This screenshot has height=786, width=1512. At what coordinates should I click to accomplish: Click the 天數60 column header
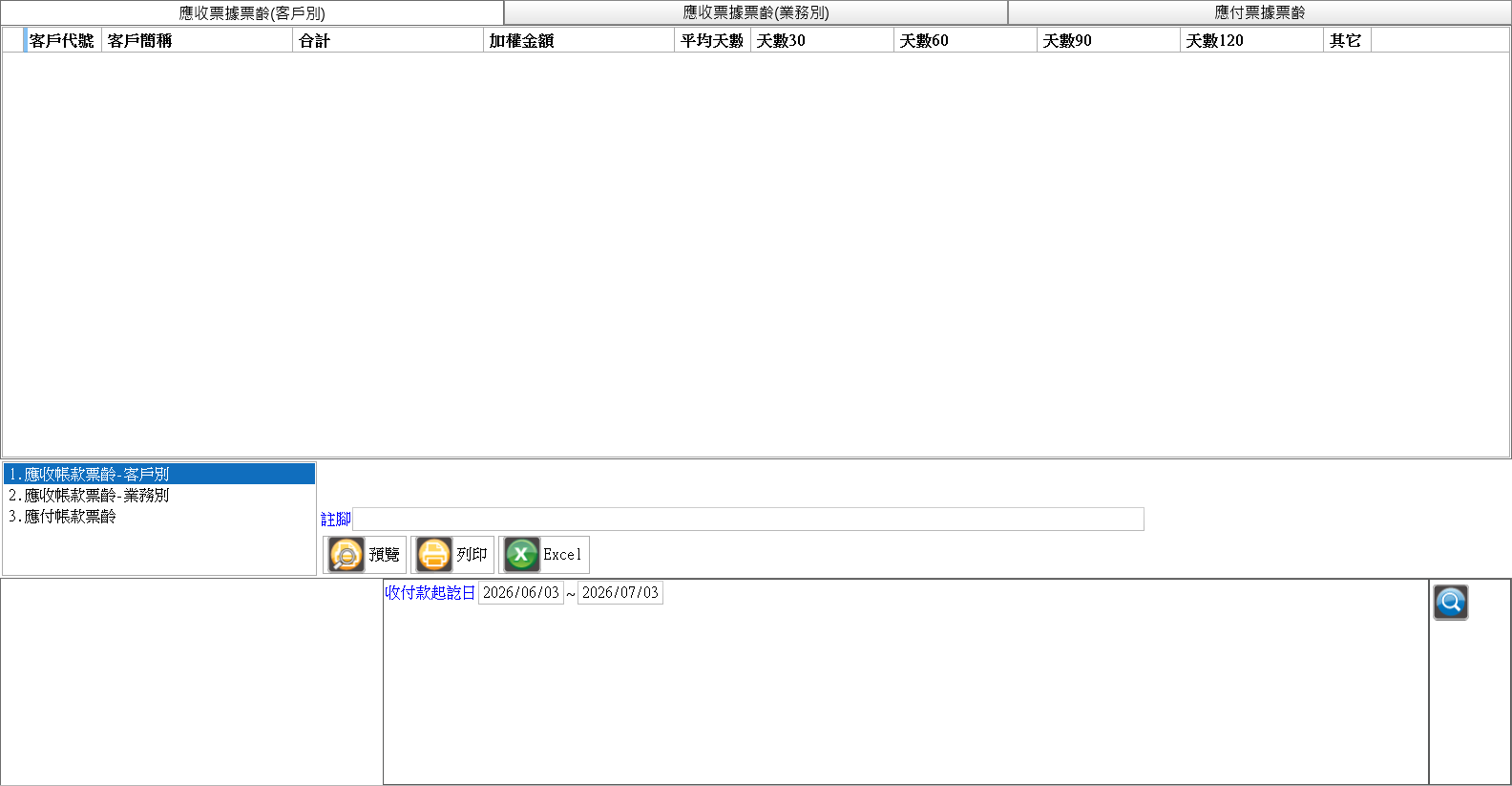(x=966, y=40)
